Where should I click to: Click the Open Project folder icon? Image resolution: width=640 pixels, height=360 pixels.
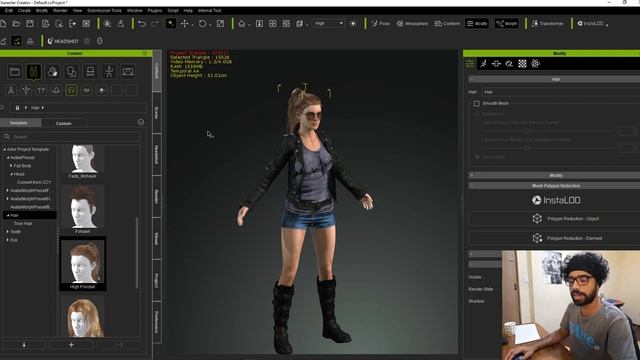coord(16,24)
